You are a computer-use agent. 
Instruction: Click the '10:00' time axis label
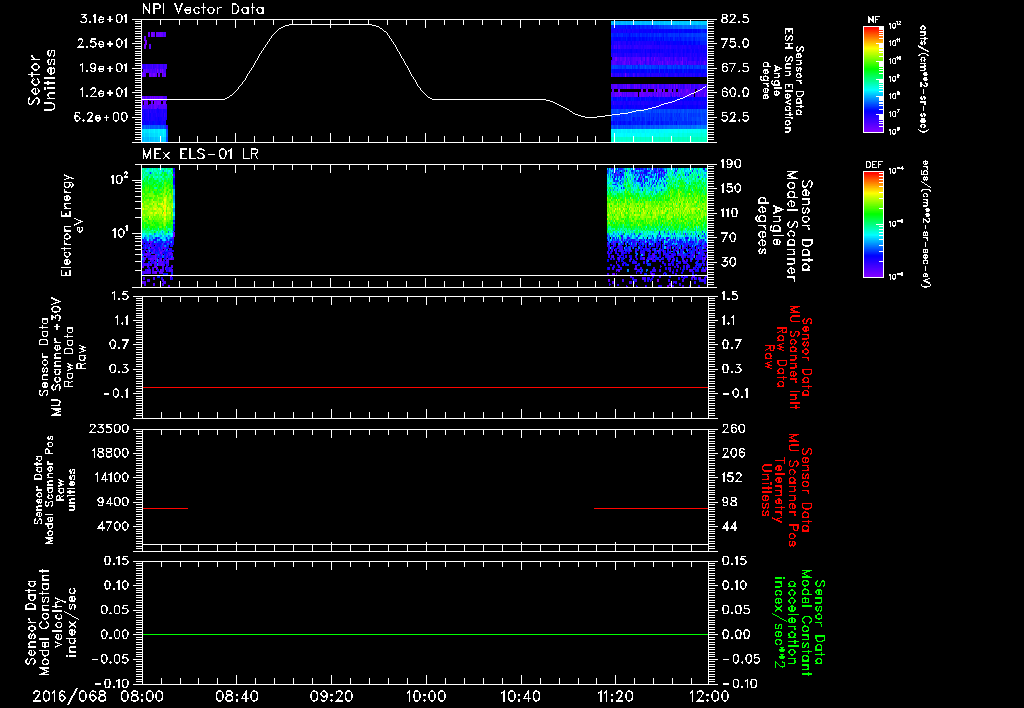coord(426,696)
